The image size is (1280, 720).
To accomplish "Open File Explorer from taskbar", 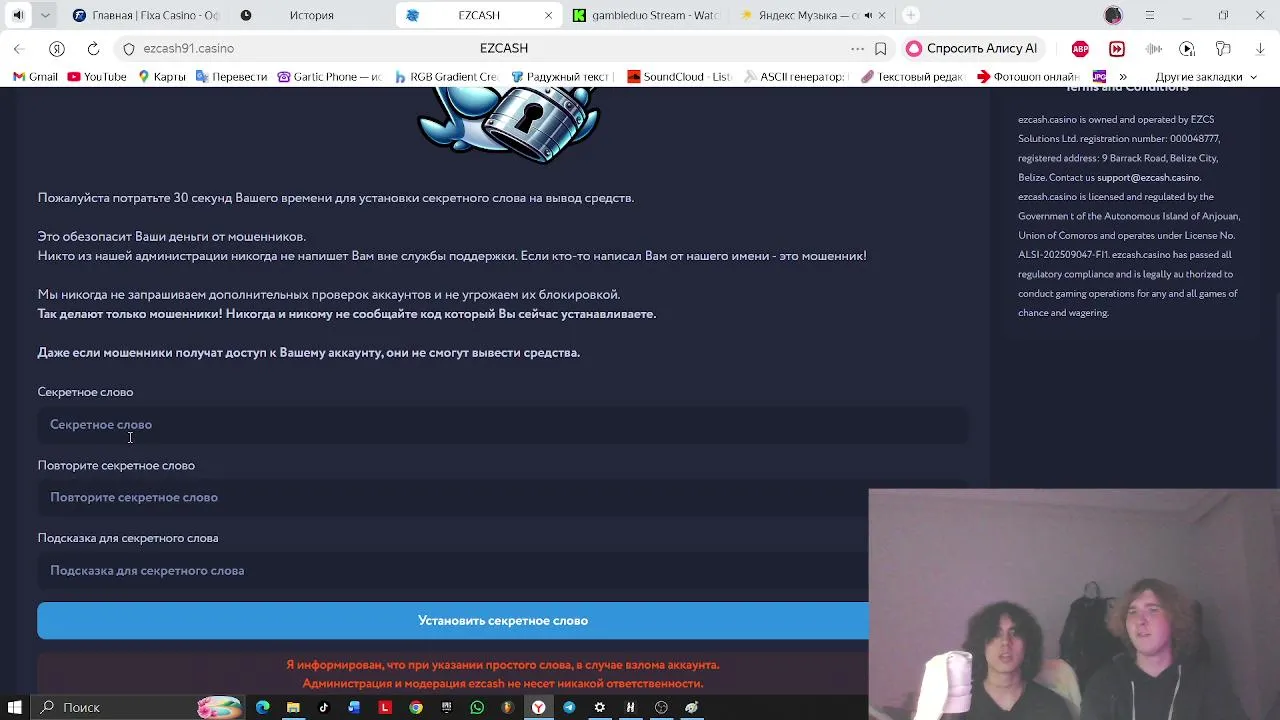I will click(293, 707).
